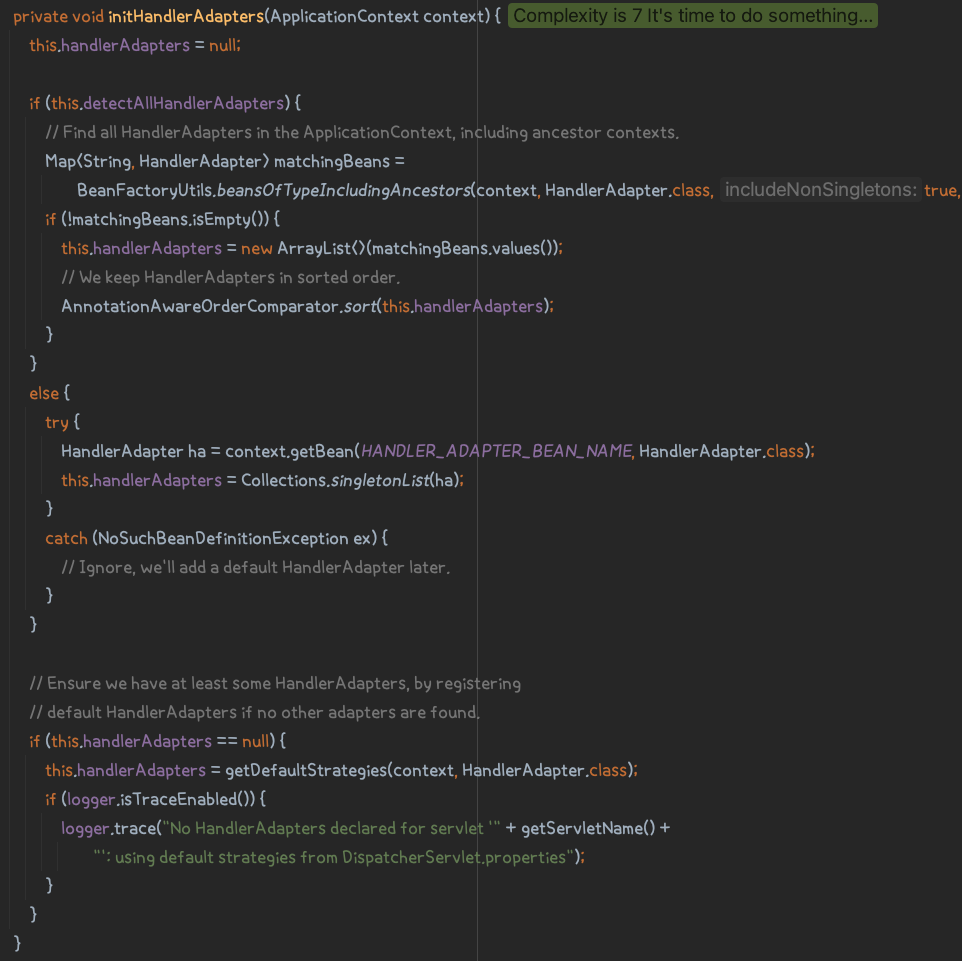Click the getBean method call on context
The width and height of the screenshot is (962, 961).
321,451
